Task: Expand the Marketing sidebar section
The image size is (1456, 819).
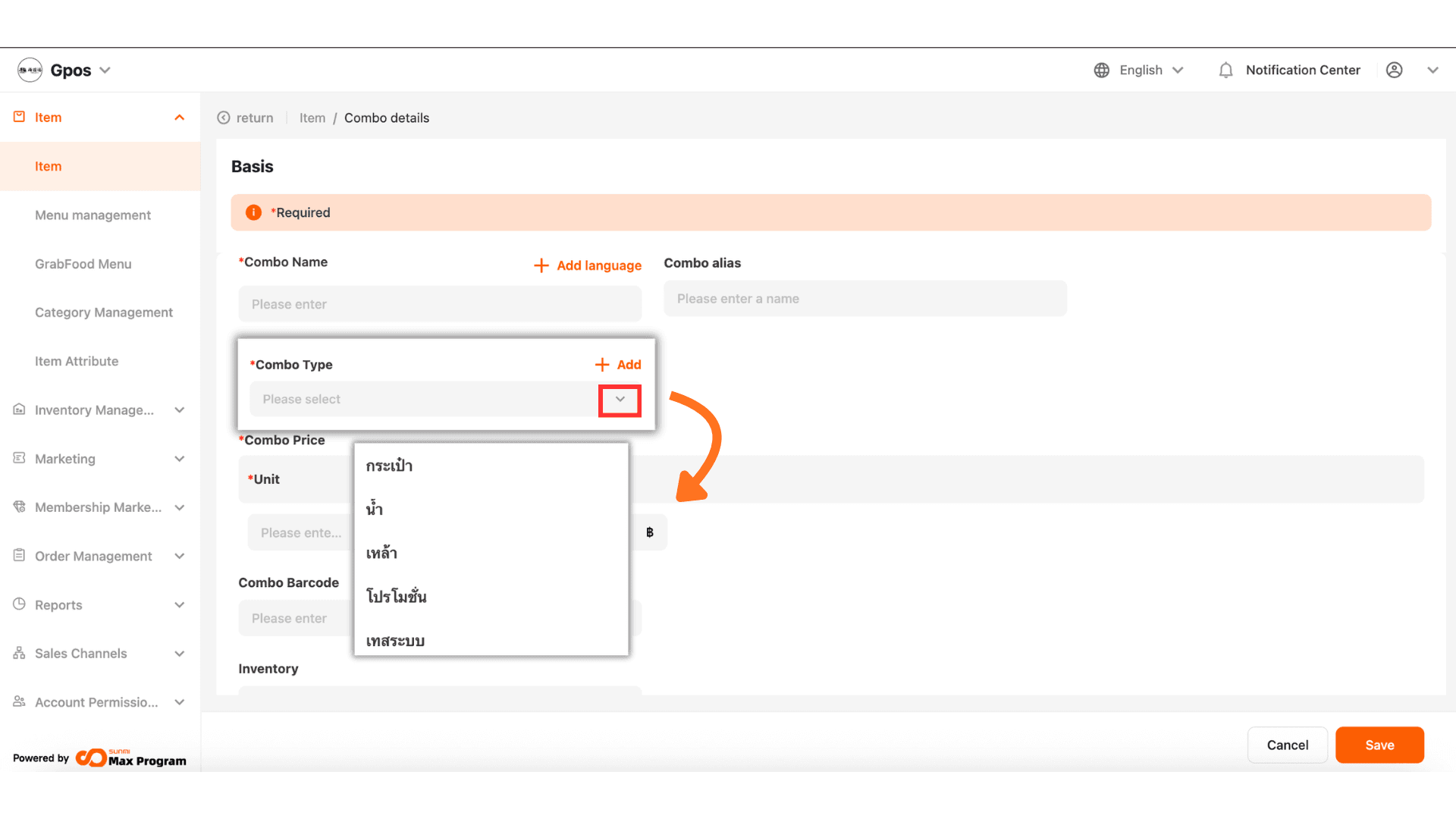Action: (x=180, y=459)
